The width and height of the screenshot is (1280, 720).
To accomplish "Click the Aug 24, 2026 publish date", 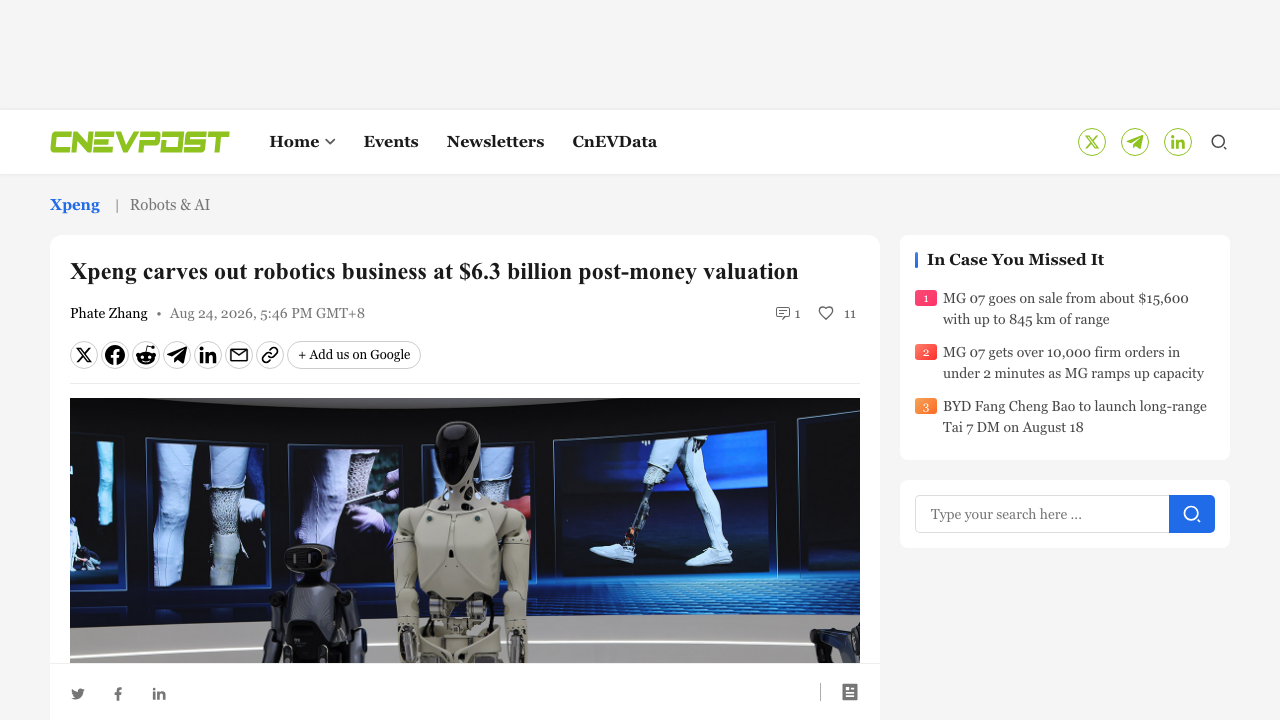I will [267, 313].
